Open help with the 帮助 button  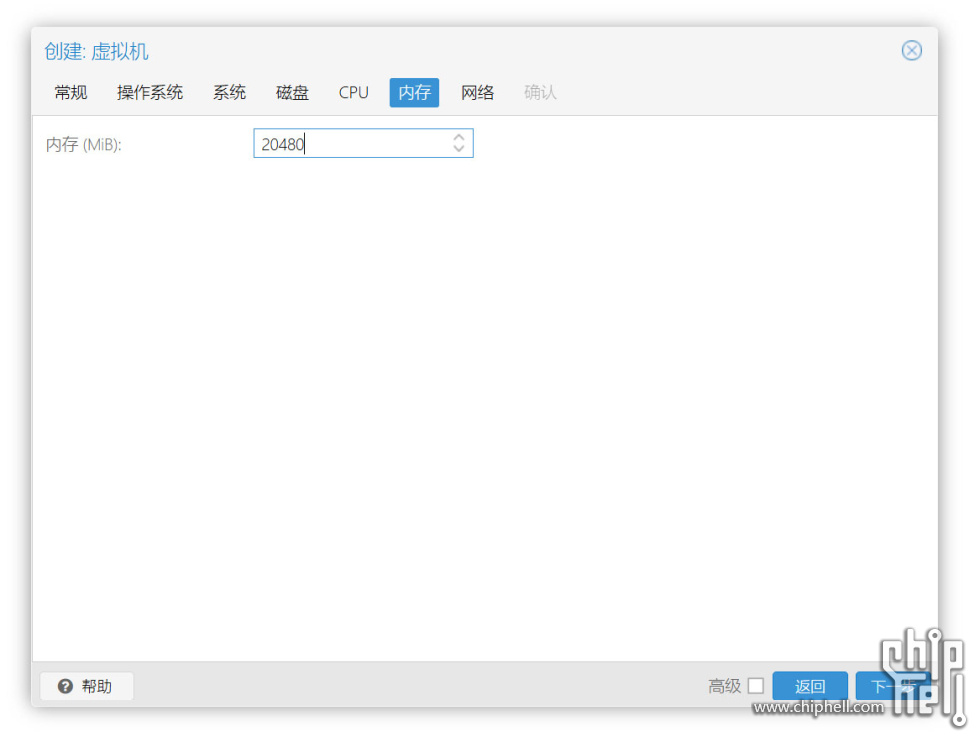[x=86, y=686]
